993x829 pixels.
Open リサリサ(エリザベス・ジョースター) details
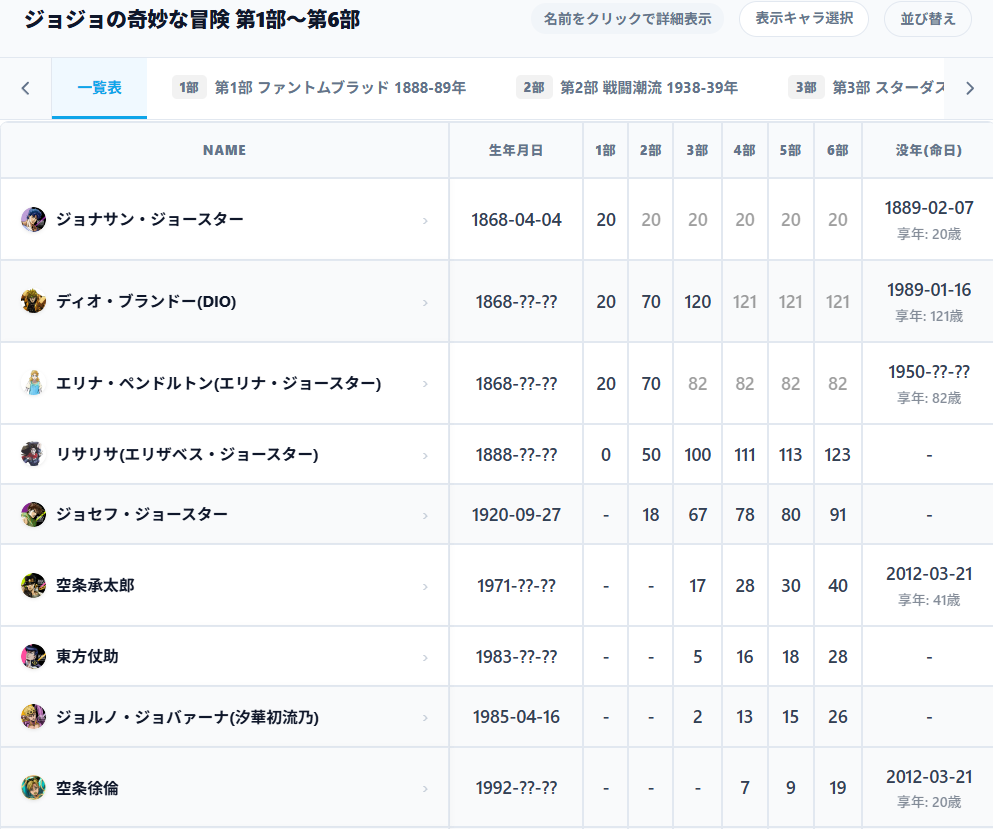point(187,454)
